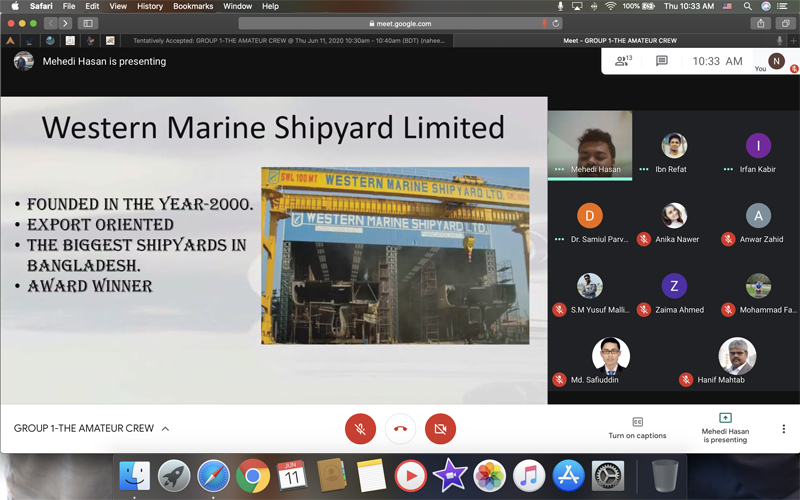Select Md. Safiuddin participant avatar

click(x=611, y=356)
